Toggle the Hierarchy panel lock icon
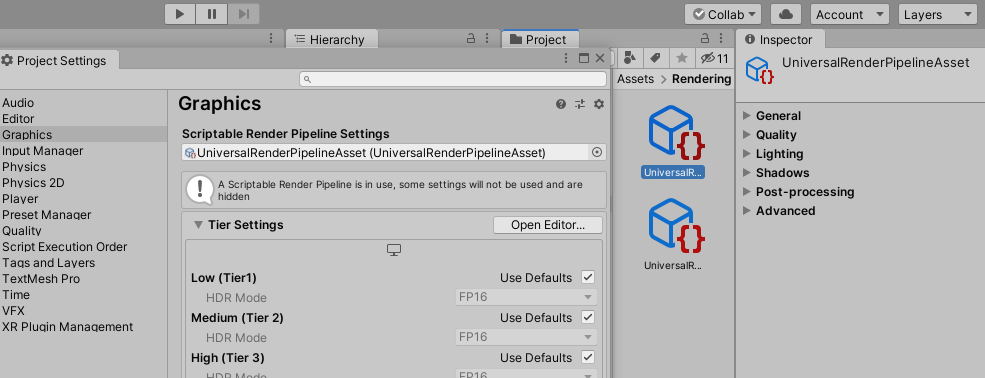Viewport: 985px width, 378px height. pos(471,39)
